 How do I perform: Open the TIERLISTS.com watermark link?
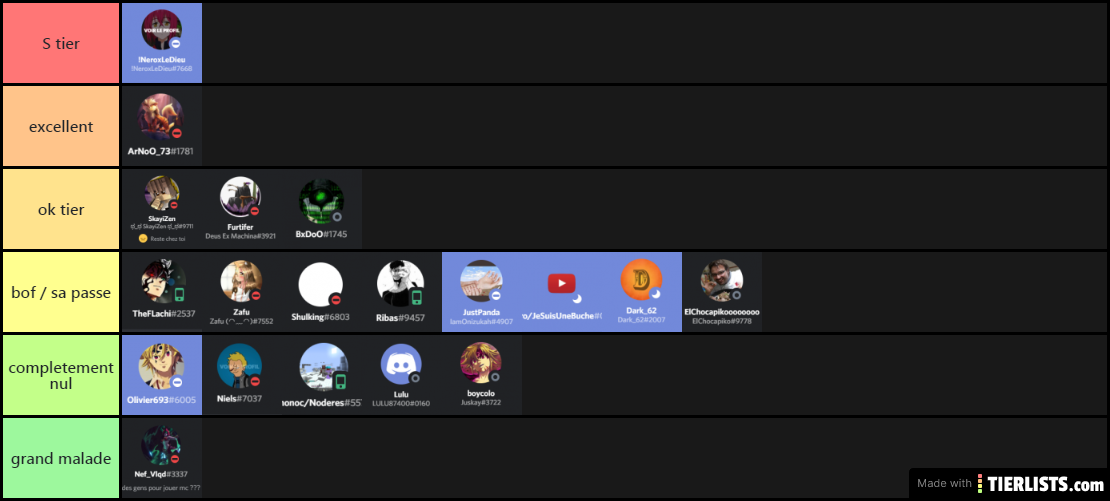point(1010,484)
